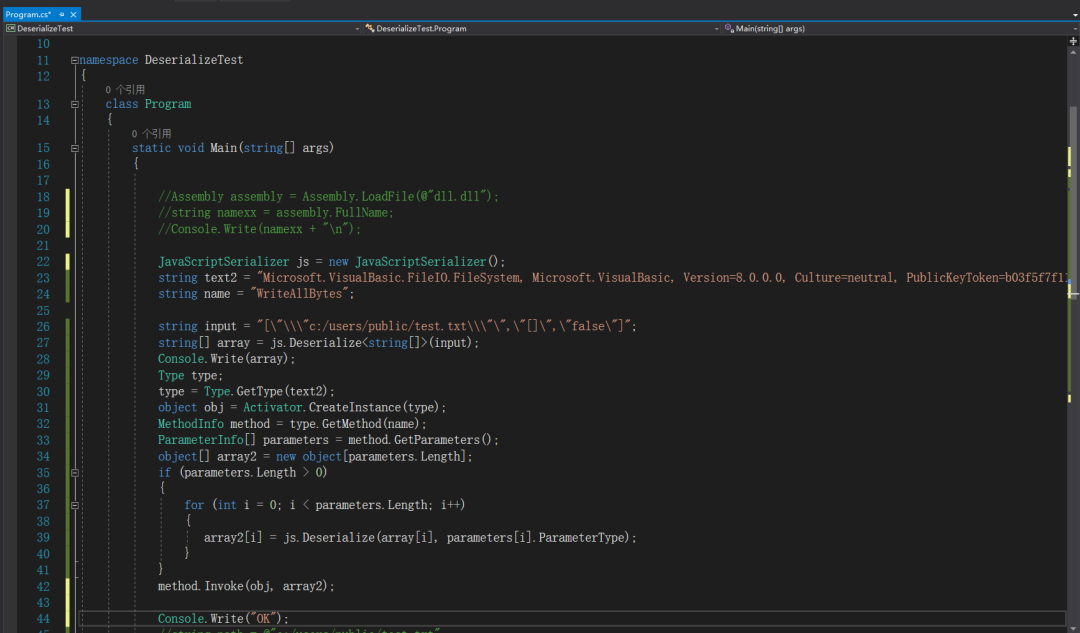Click the 'Type type;' declaration
Viewport: 1080px width, 633px height.
click(x=190, y=375)
